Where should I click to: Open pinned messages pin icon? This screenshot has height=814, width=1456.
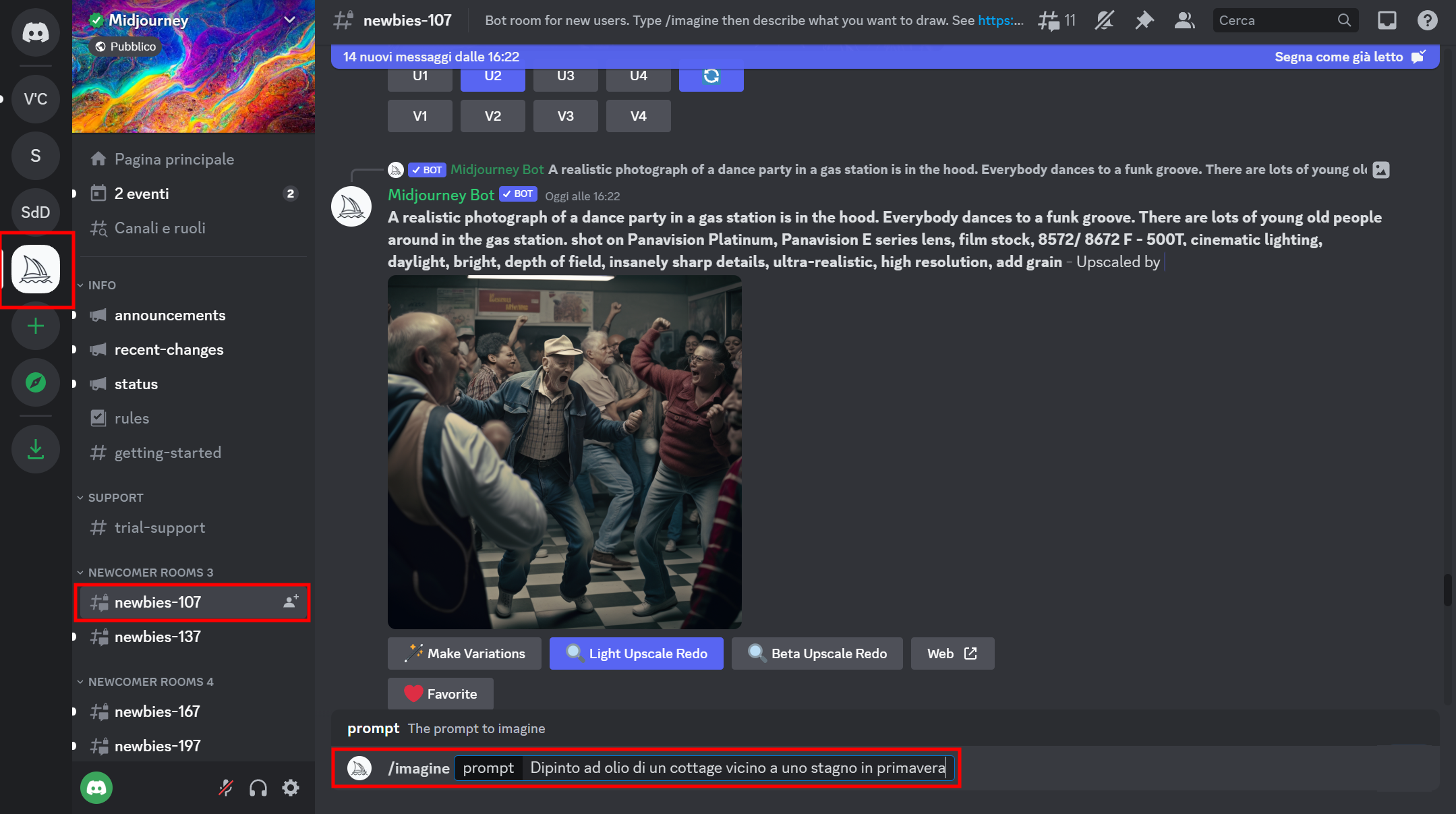(x=1144, y=21)
